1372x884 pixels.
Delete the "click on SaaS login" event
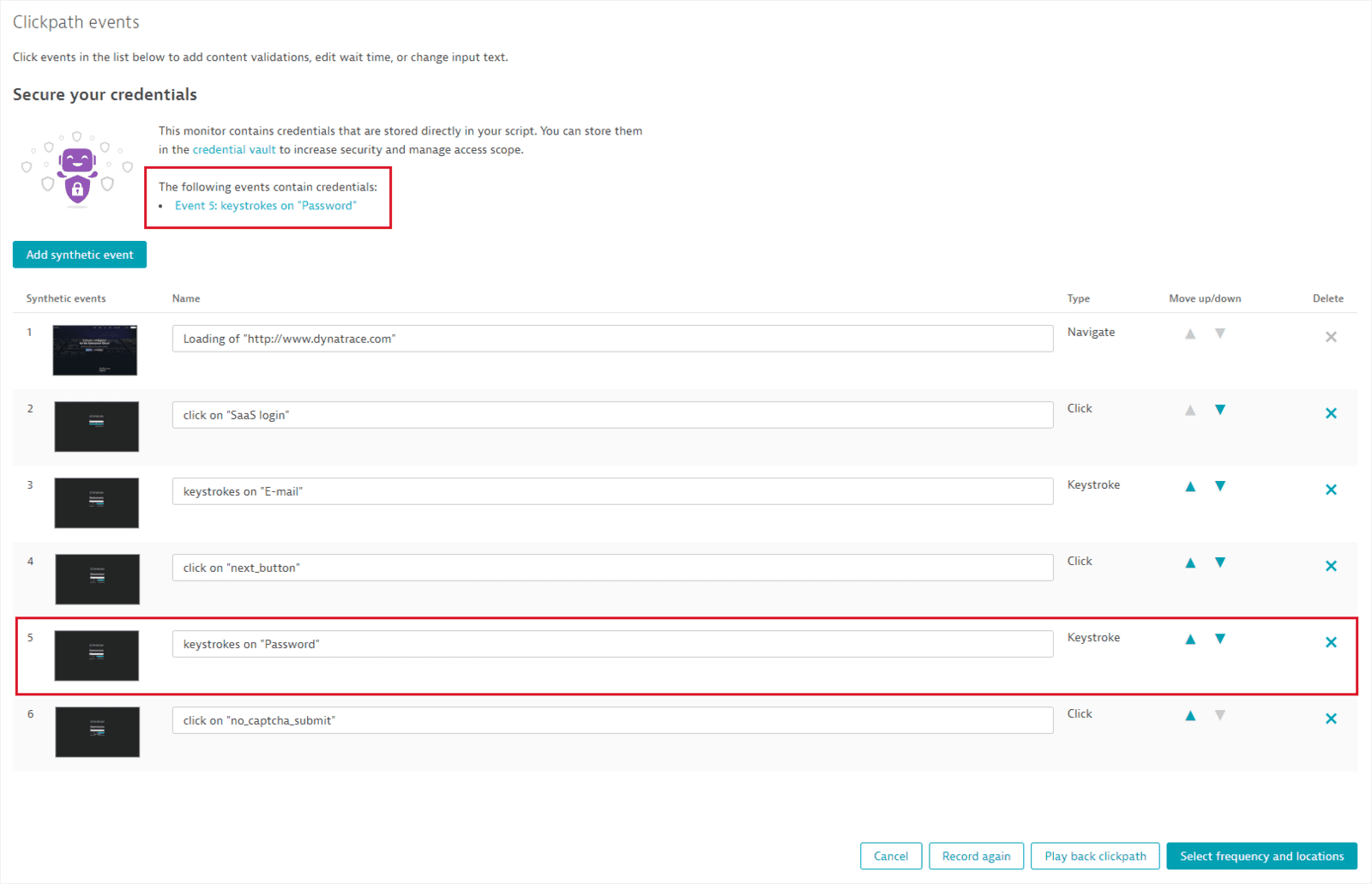tap(1331, 412)
